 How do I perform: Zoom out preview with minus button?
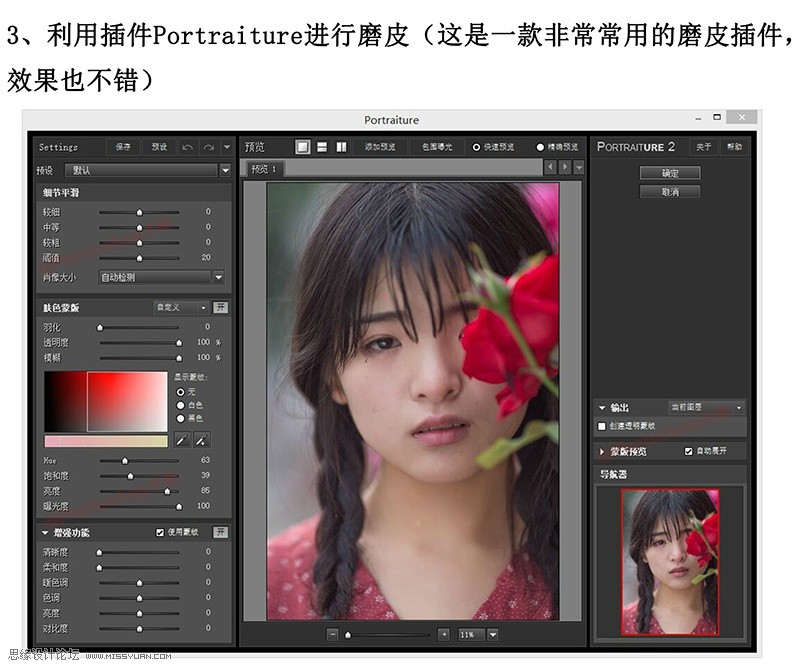click(333, 635)
